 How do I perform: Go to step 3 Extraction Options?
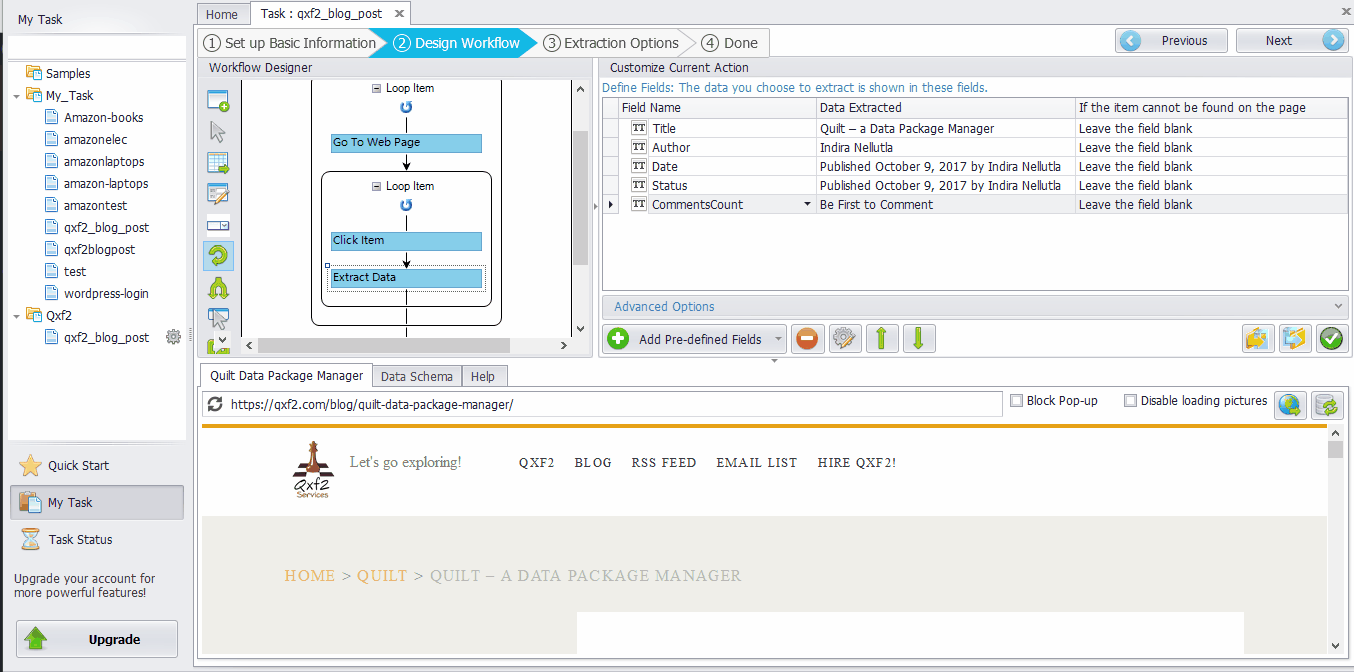[x=611, y=43]
